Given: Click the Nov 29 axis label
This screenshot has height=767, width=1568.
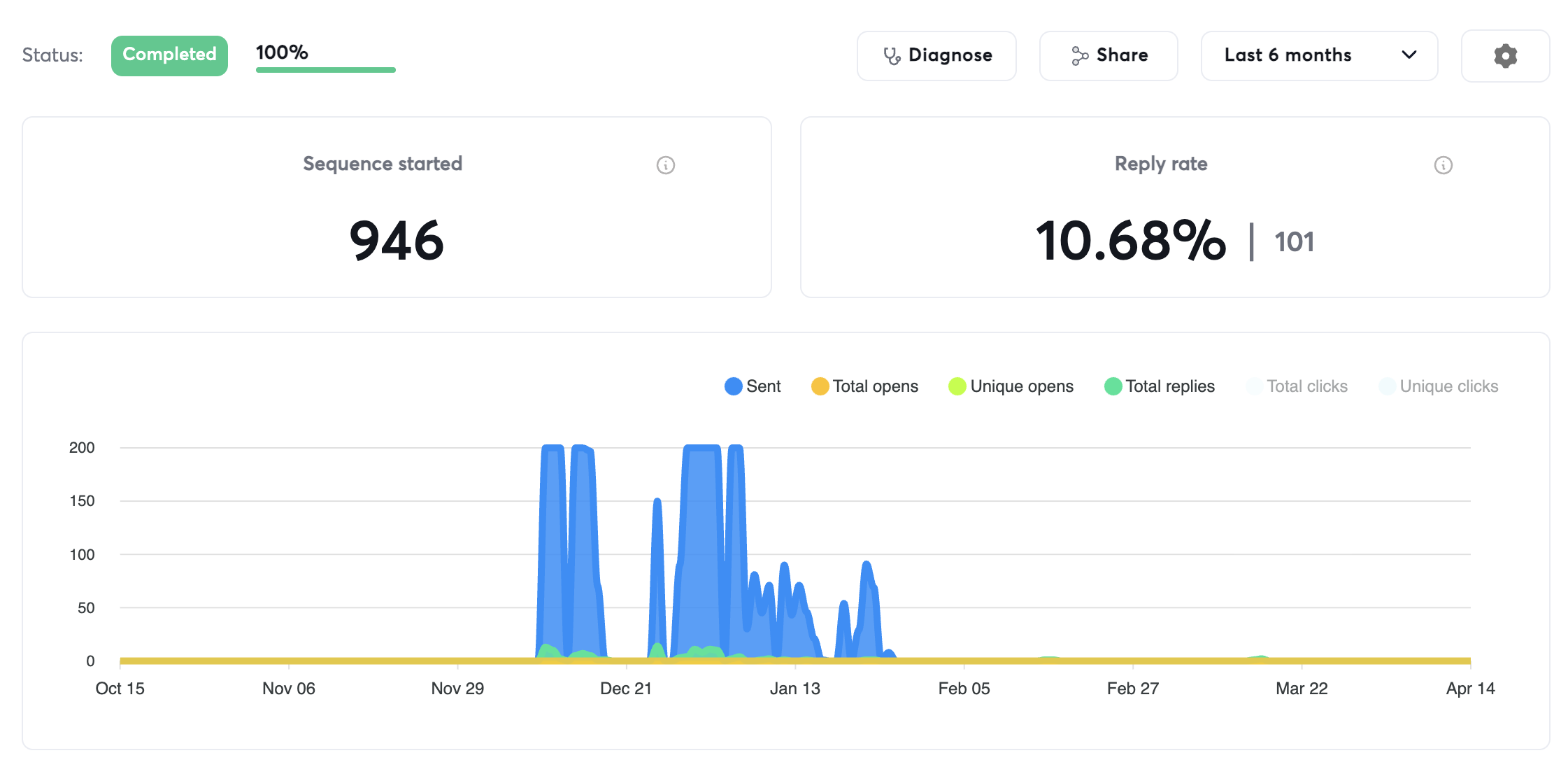Looking at the screenshot, I should click(x=457, y=689).
